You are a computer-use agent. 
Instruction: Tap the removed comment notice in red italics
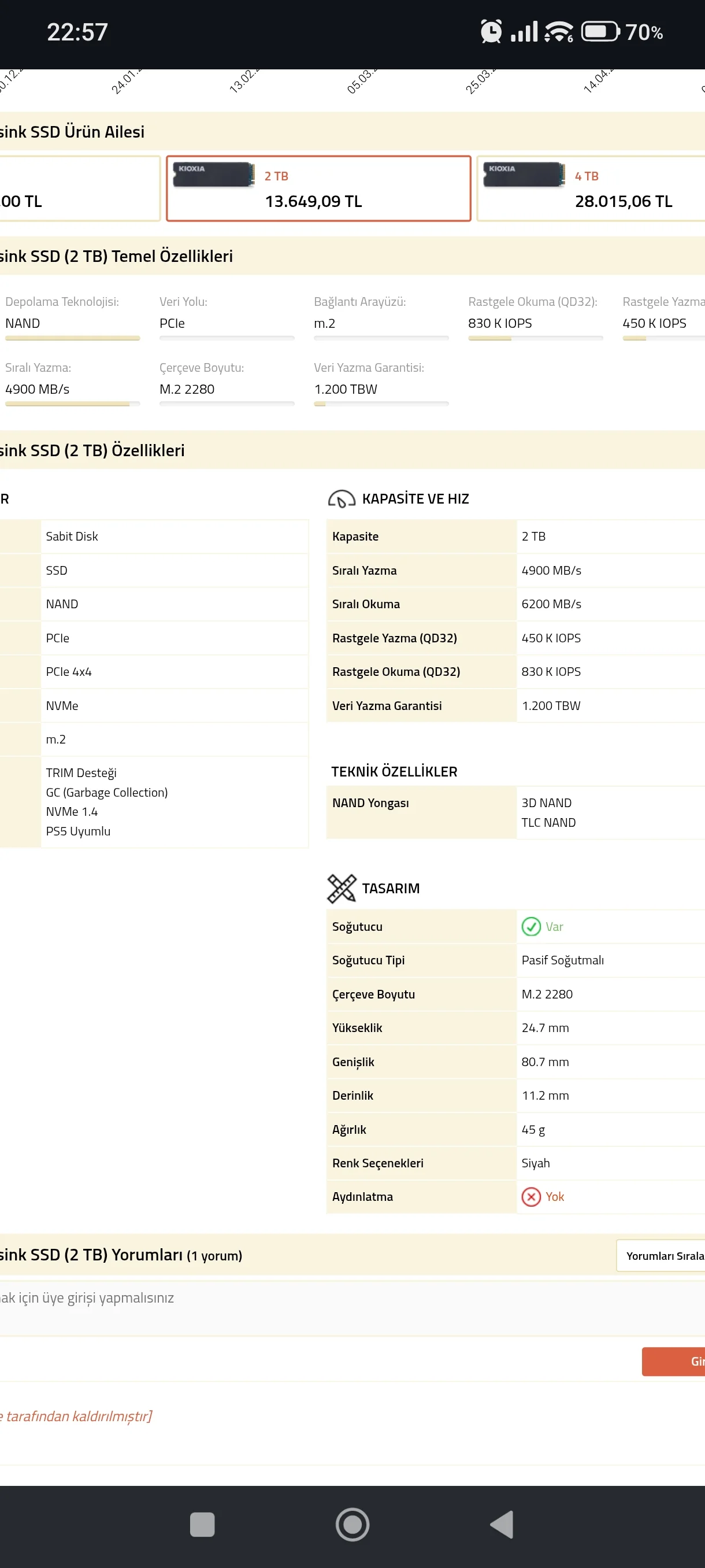click(76, 1416)
